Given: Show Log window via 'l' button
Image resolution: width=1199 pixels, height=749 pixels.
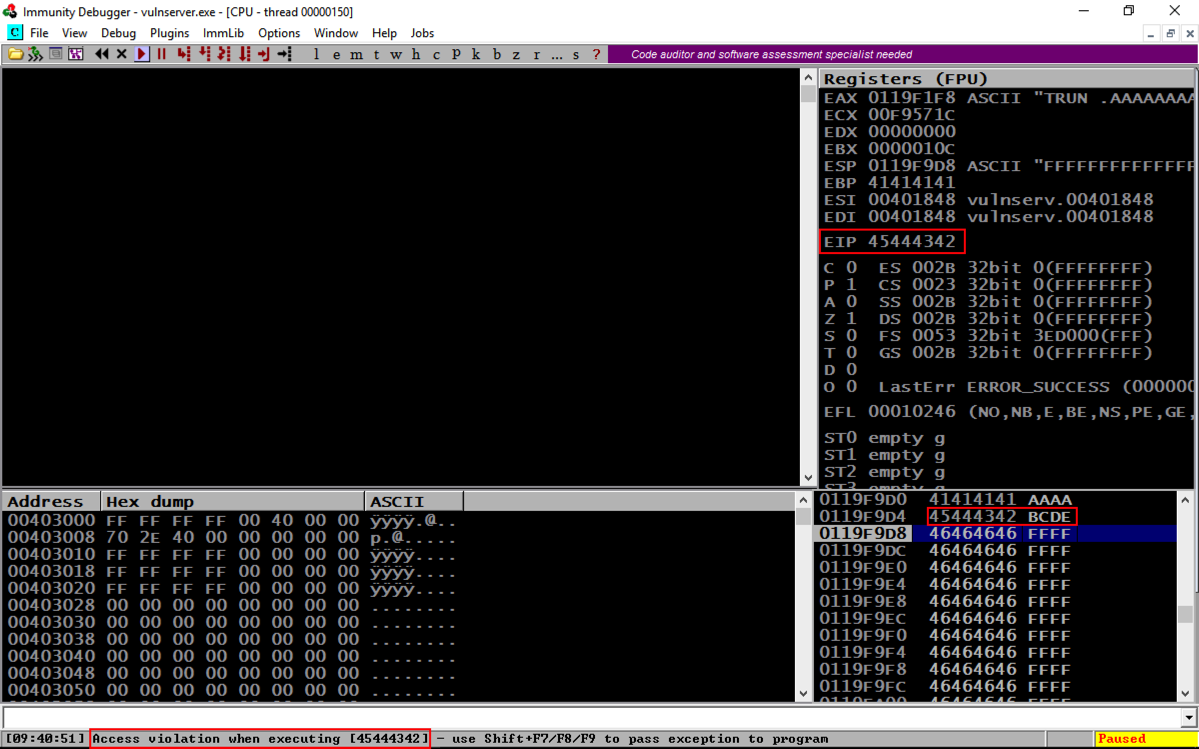Looking at the screenshot, I should [317, 54].
